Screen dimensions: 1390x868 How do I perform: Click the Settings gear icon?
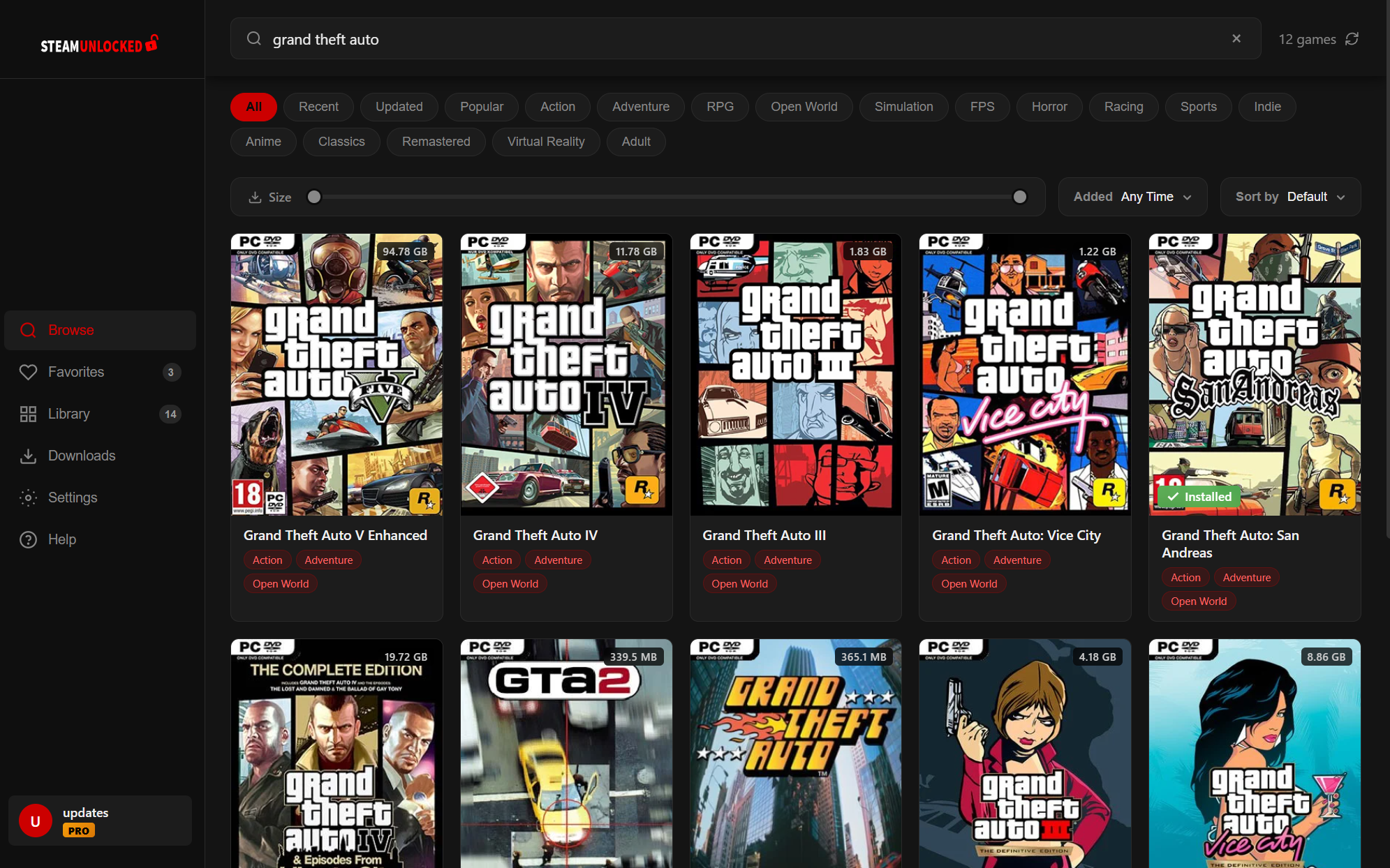[x=28, y=497]
